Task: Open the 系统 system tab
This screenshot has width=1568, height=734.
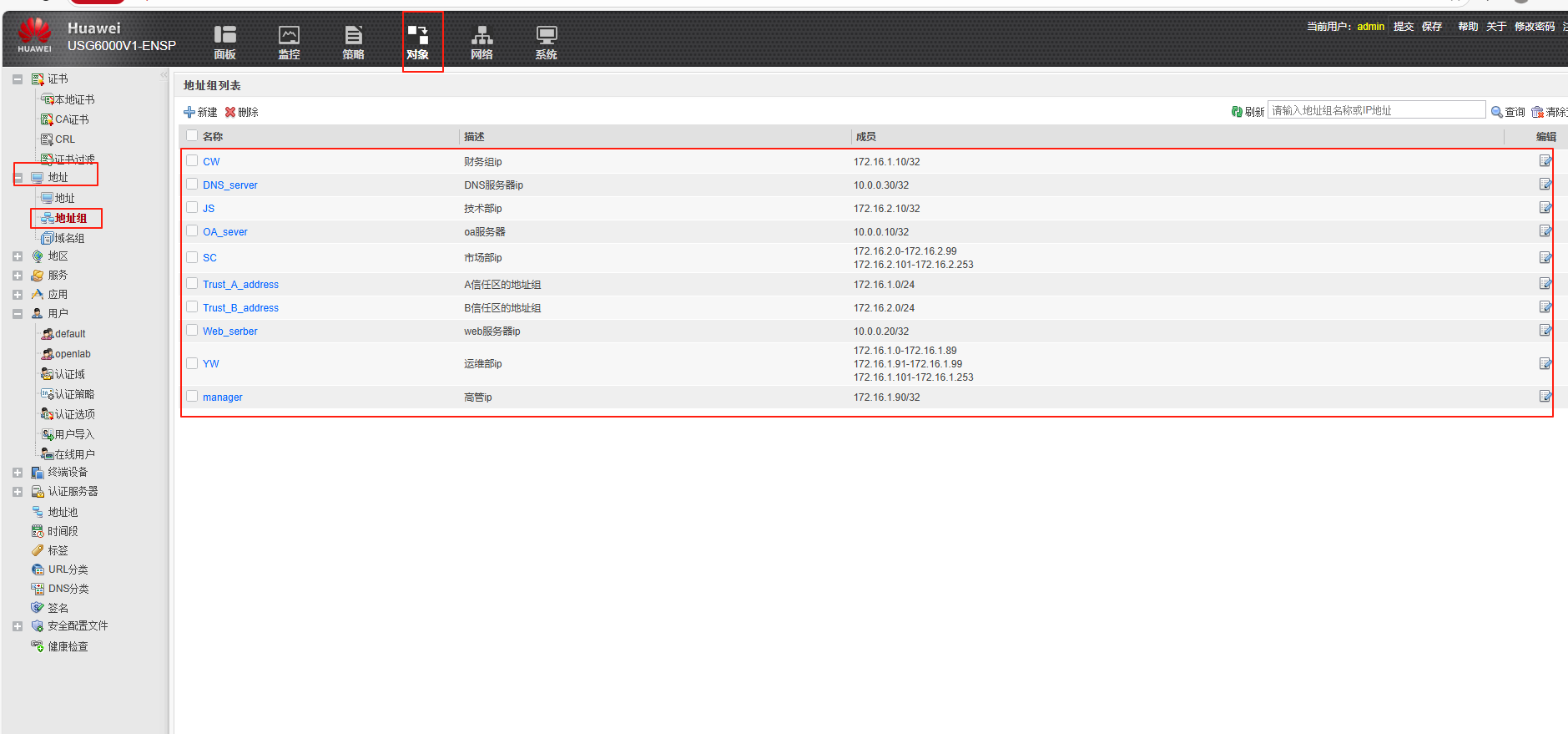Action: point(546,43)
